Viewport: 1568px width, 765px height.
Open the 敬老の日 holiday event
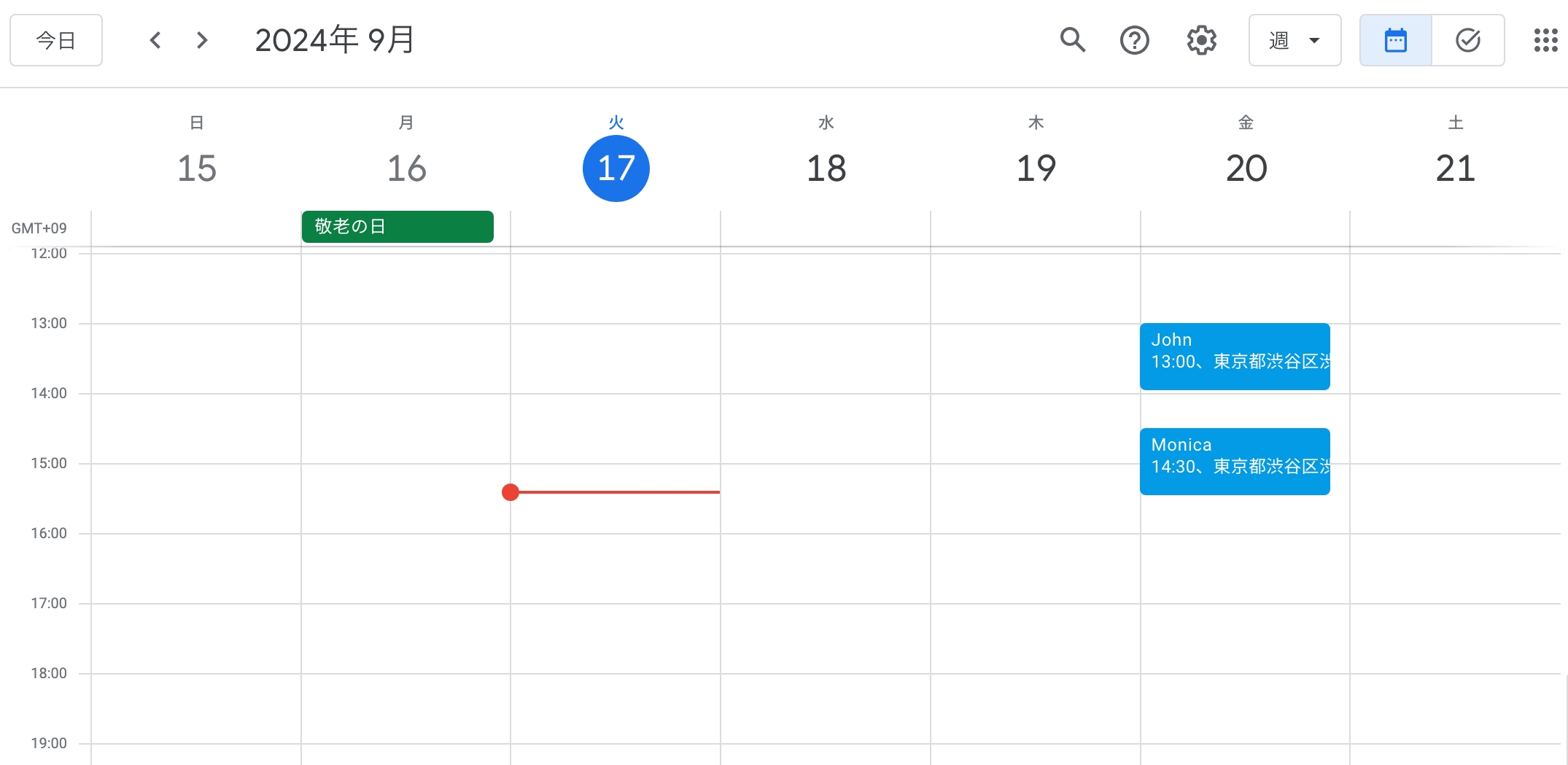coord(397,227)
